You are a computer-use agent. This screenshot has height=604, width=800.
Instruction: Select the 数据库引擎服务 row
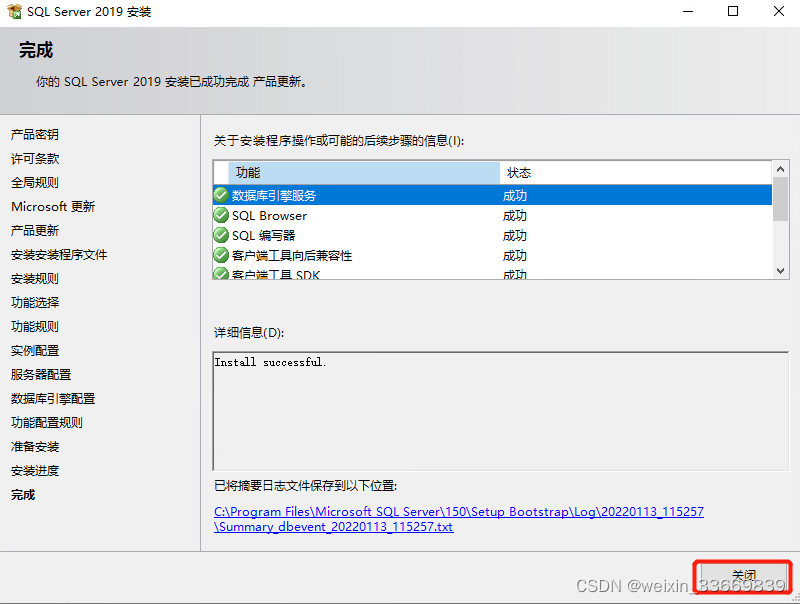tap(492, 195)
